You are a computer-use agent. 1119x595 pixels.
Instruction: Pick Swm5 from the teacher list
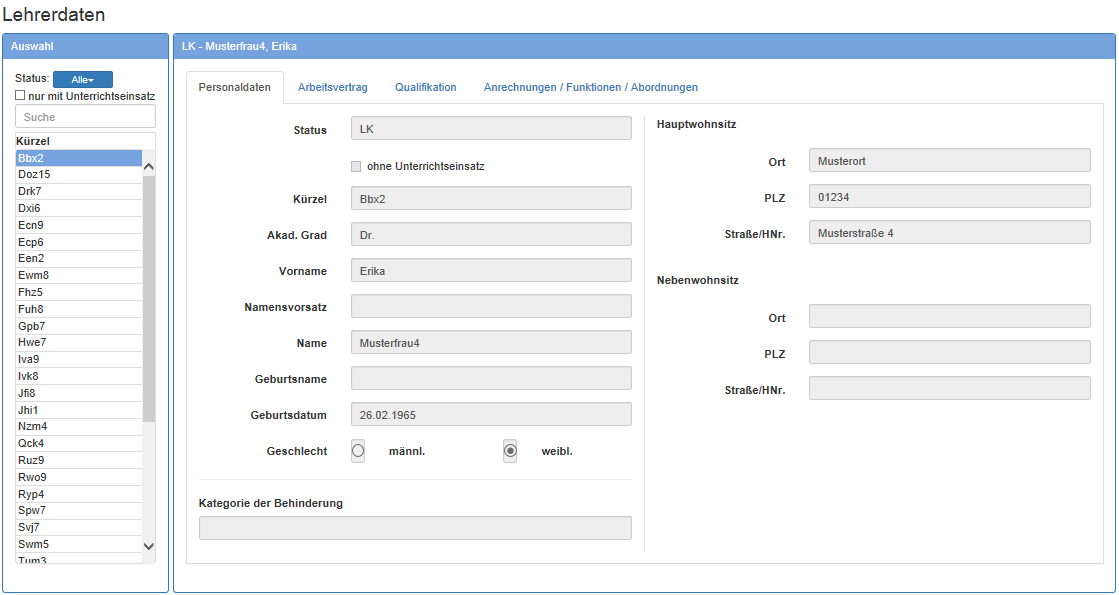tap(33, 544)
